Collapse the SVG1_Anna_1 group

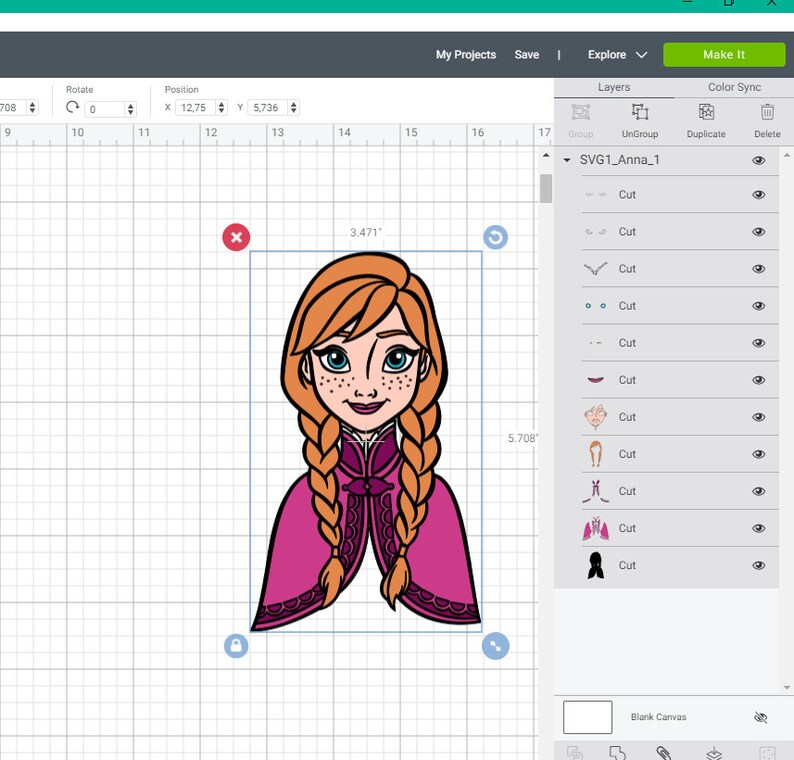coord(567,160)
